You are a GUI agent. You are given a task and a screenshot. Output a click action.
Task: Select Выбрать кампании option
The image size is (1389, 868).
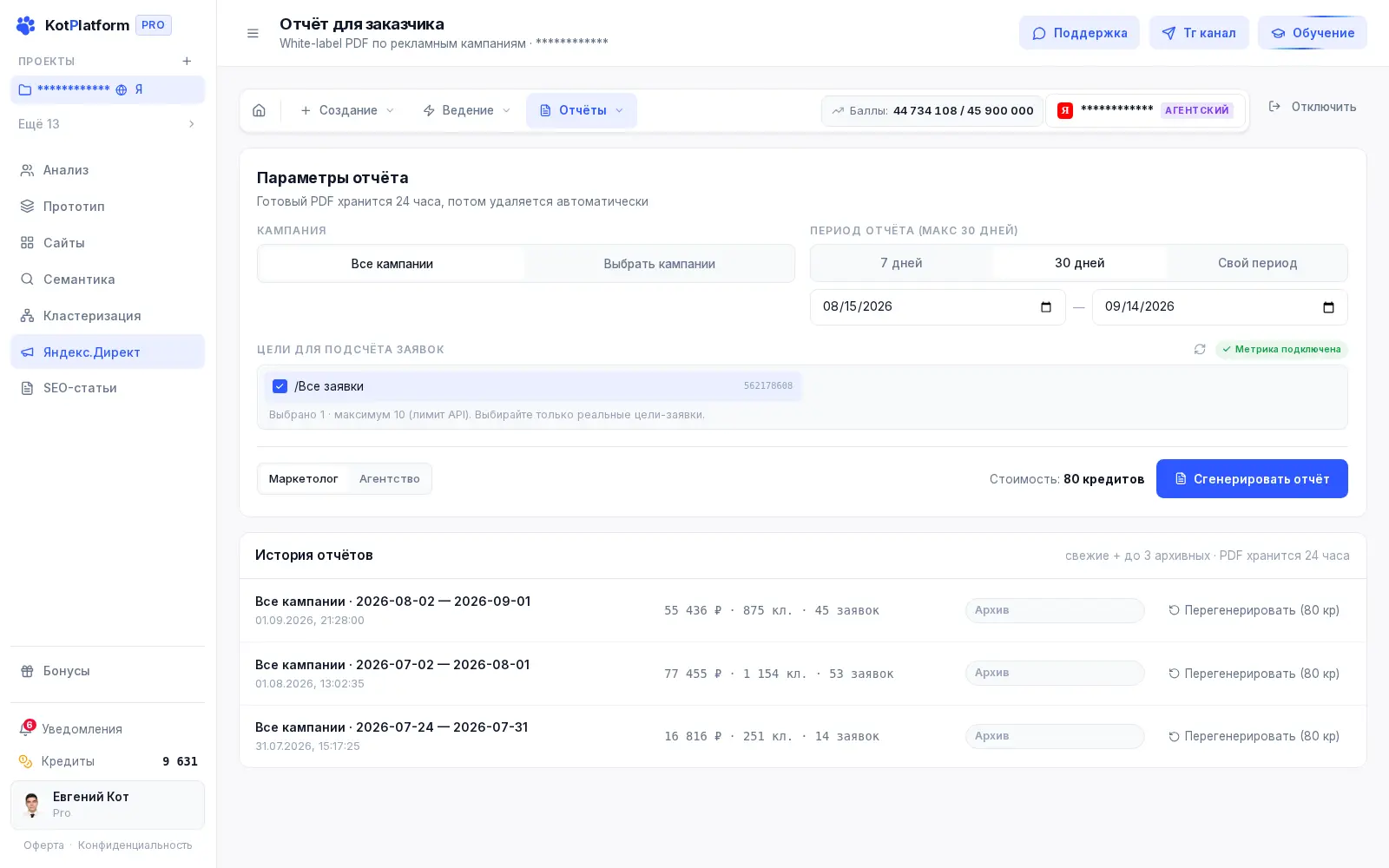[x=659, y=264]
